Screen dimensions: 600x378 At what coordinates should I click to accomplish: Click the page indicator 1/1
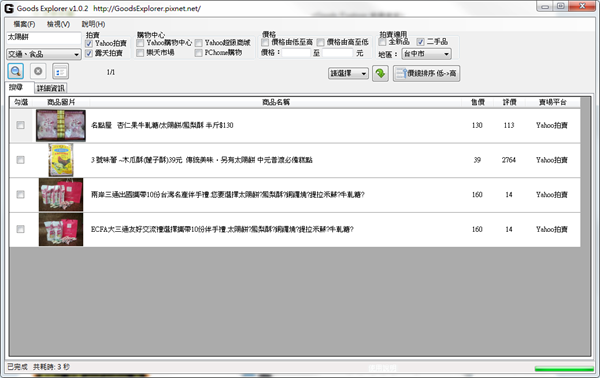(x=111, y=72)
